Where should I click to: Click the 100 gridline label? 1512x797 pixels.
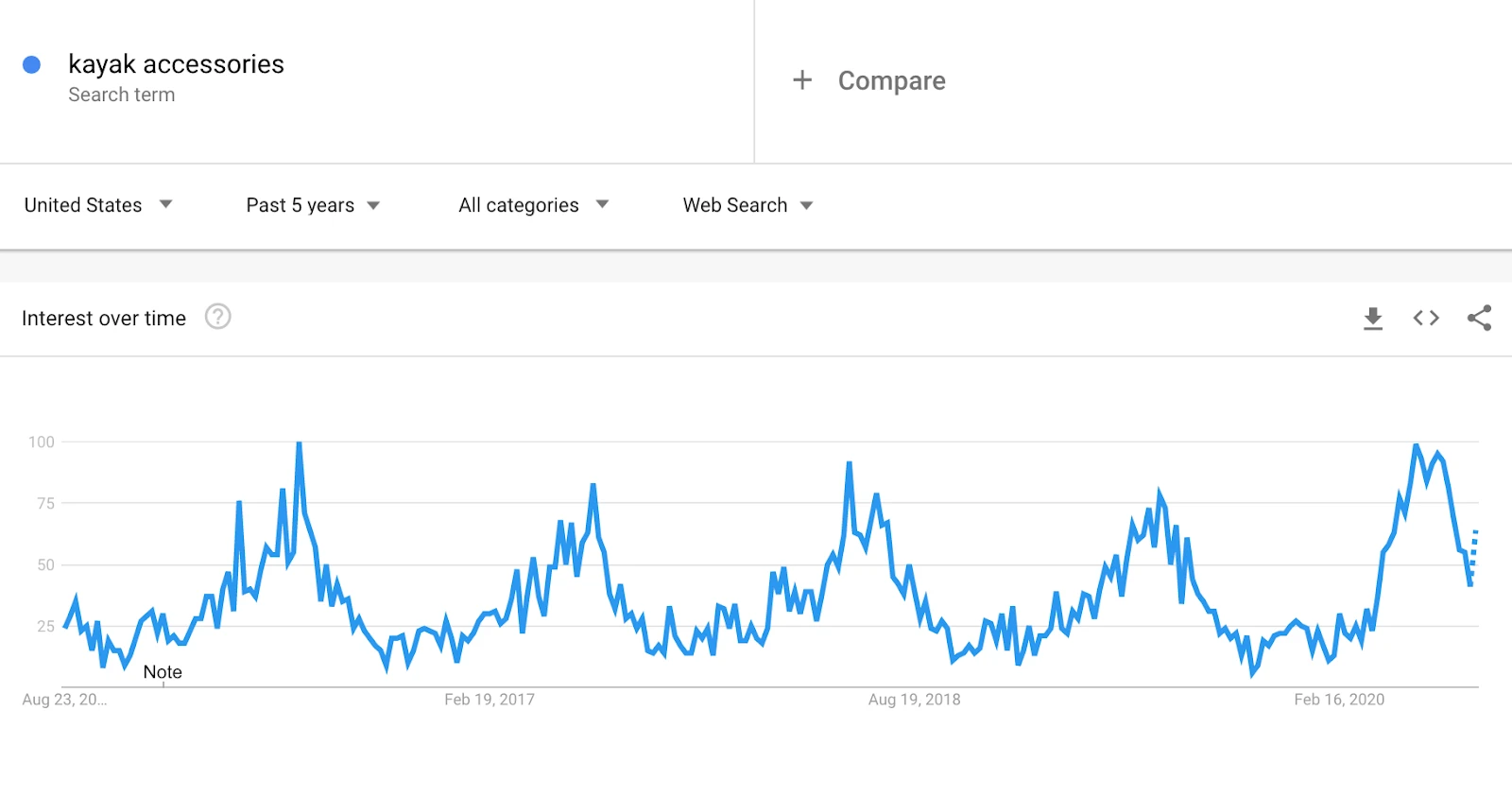pyautogui.click(x=42, y=442)
